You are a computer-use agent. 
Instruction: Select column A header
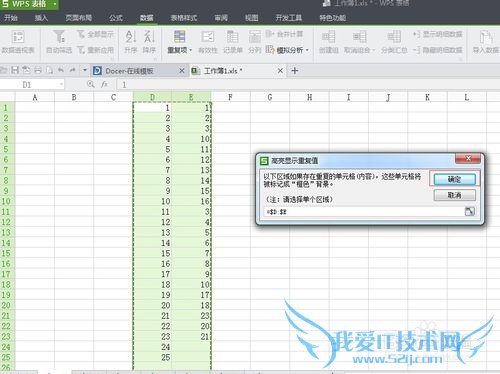point(35,97)
